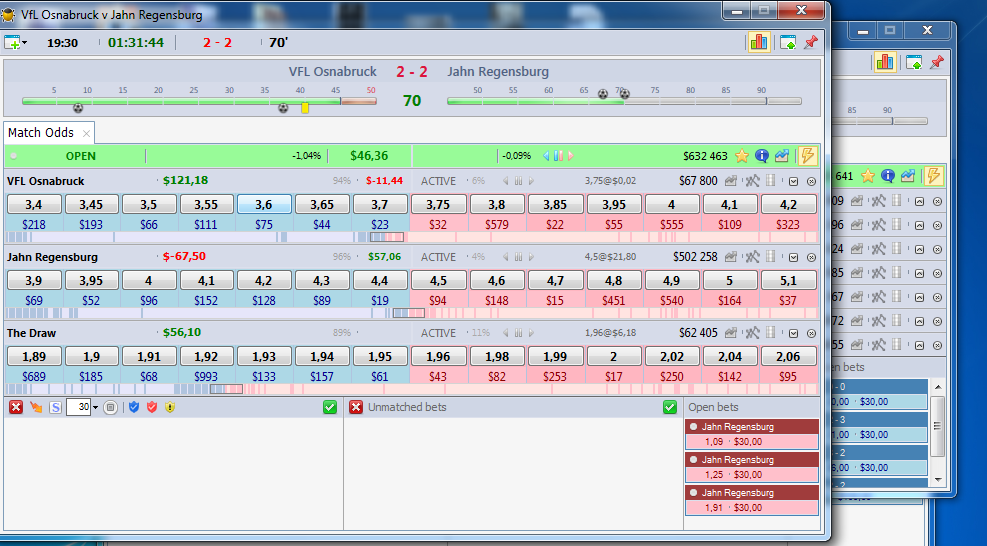Viewport: 987px width, 546px height.
Task: Click the yellow shield warning icon
Action: tap(170, 407)
